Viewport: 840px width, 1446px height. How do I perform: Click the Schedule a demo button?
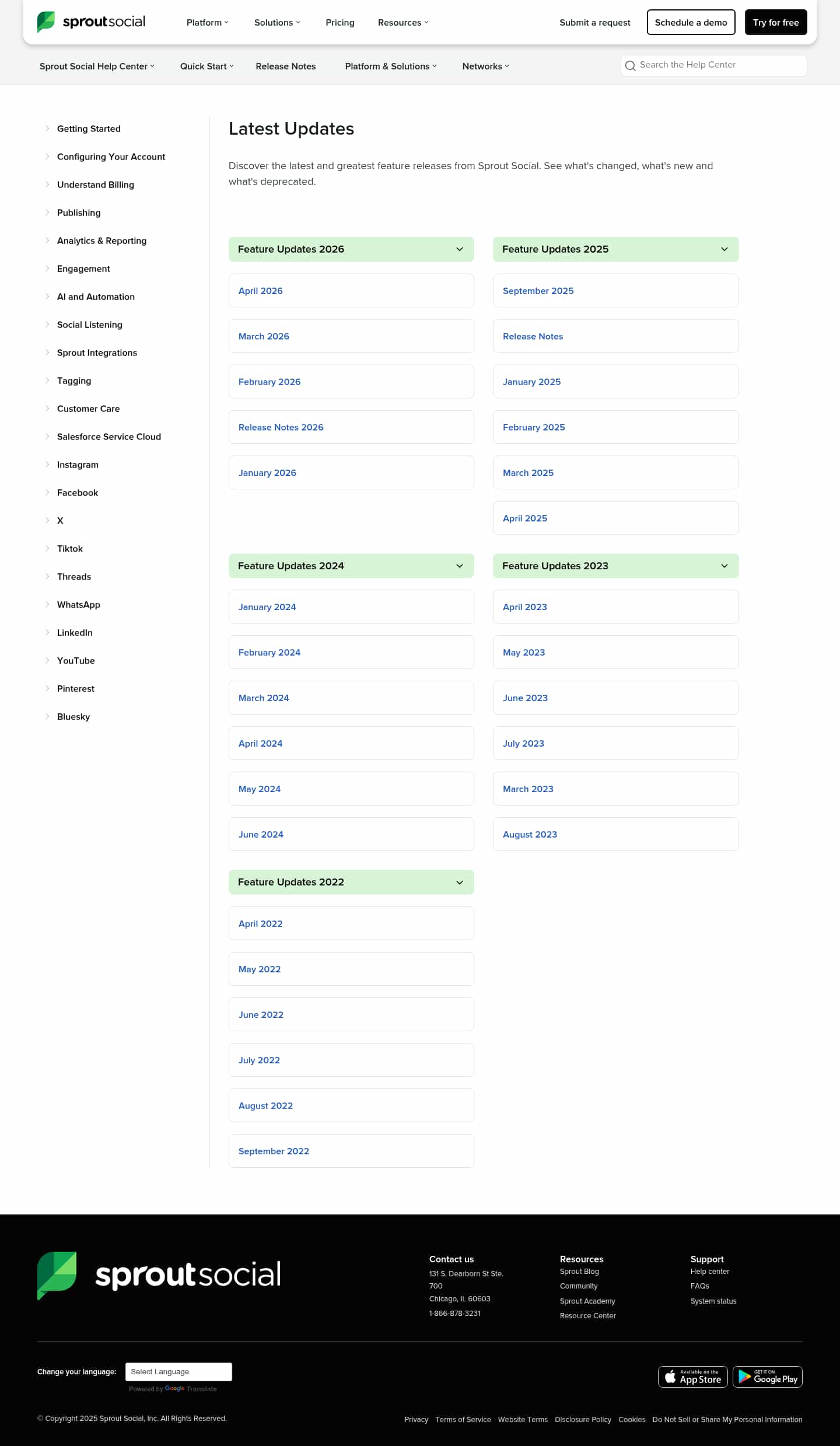(691, 22)
